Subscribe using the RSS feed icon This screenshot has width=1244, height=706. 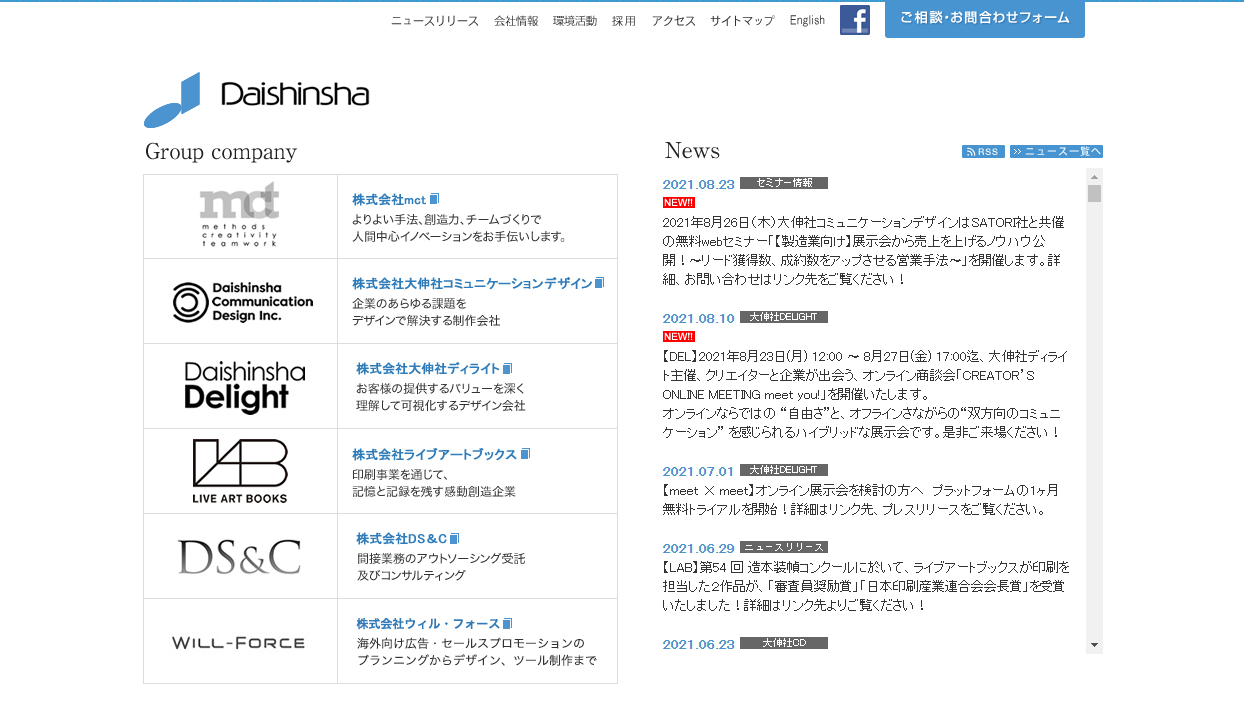982,151
